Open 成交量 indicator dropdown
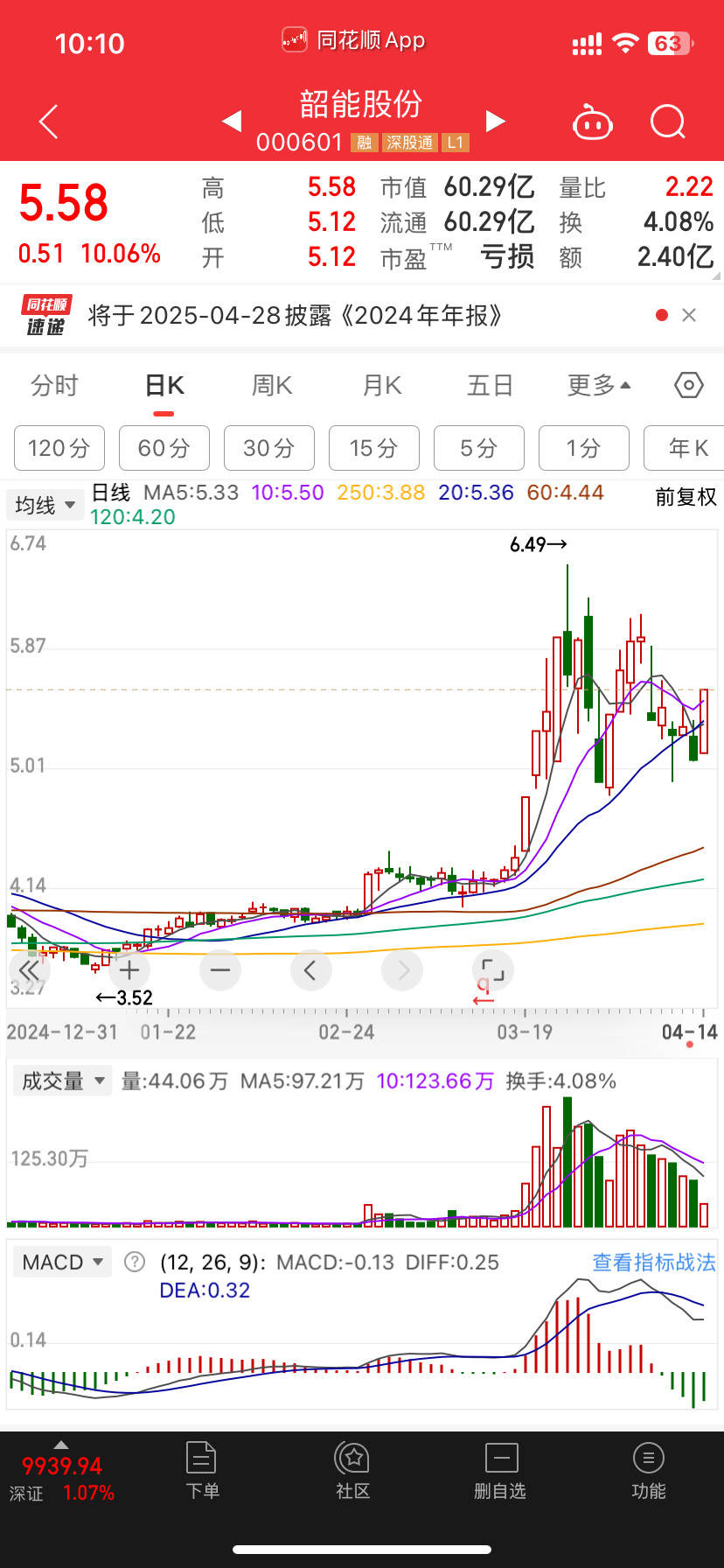The width and height of the screenshot is (724, 1568). click(63, 1081)
